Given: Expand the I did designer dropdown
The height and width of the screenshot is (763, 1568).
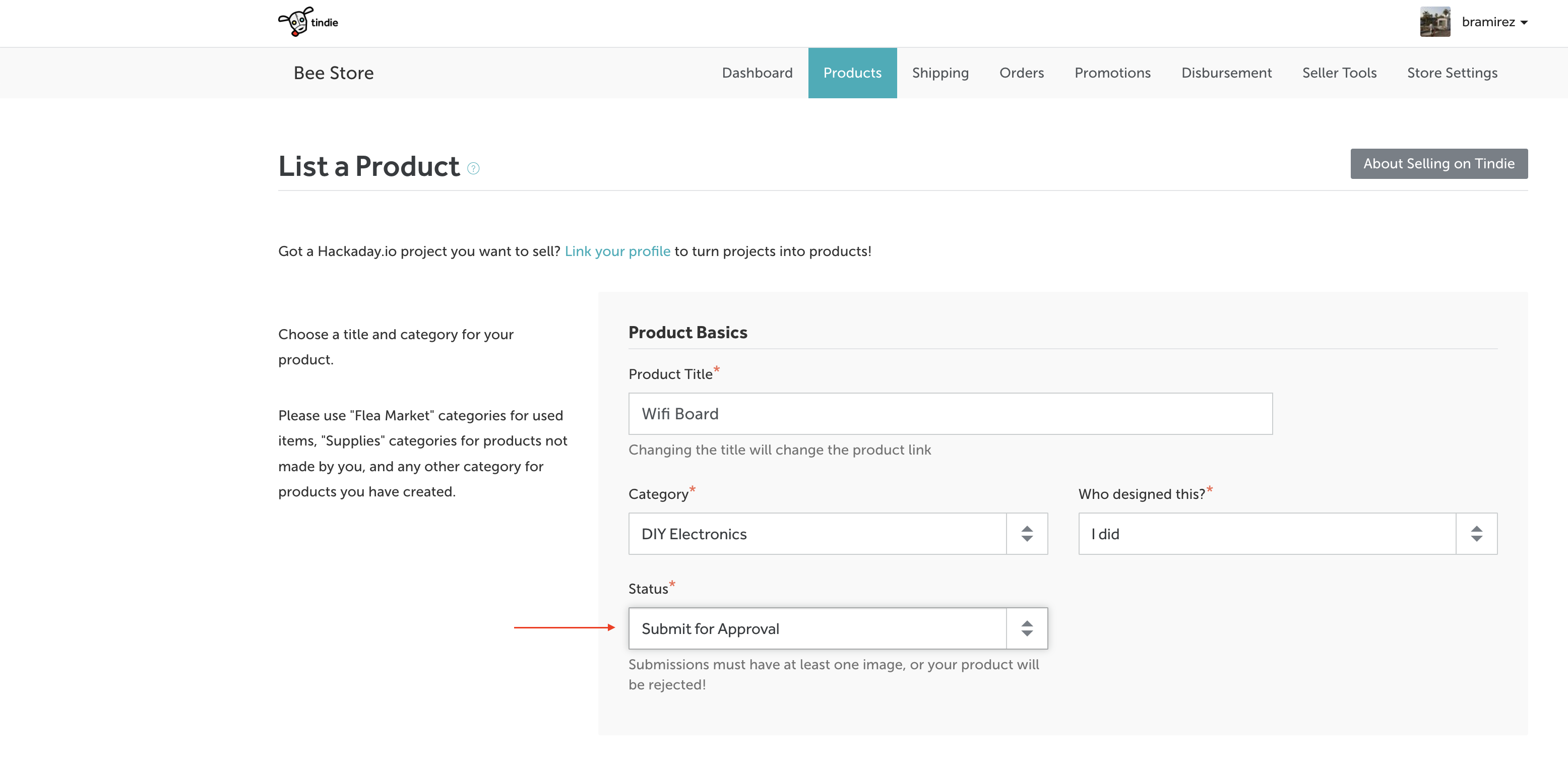Looking at the screenshot, I should point(1266,534).
